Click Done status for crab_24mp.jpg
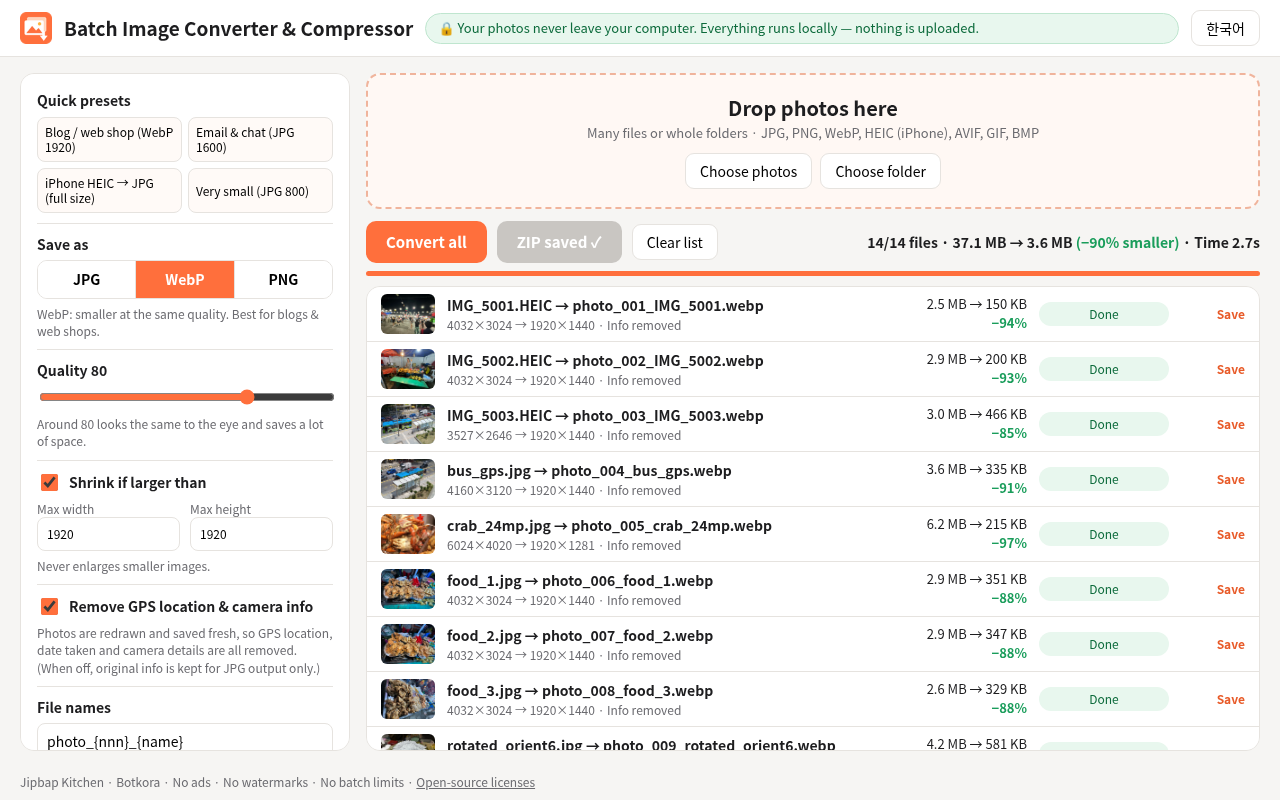The width and height of the screenshot is (1280, 800). 1104,534
